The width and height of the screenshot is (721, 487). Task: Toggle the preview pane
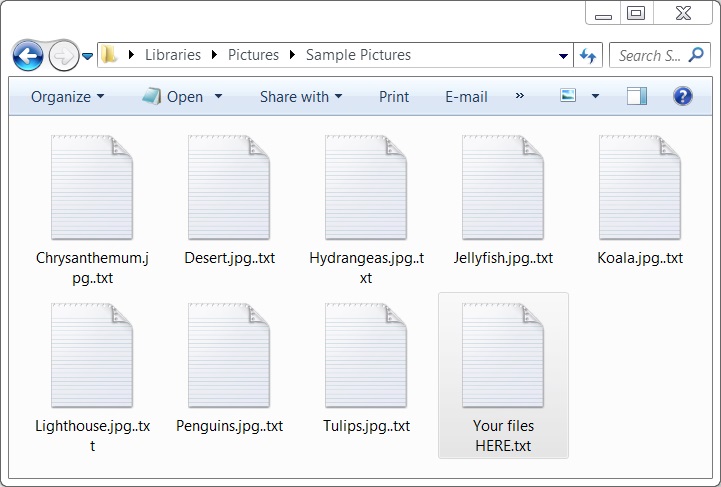pos(637,96)
